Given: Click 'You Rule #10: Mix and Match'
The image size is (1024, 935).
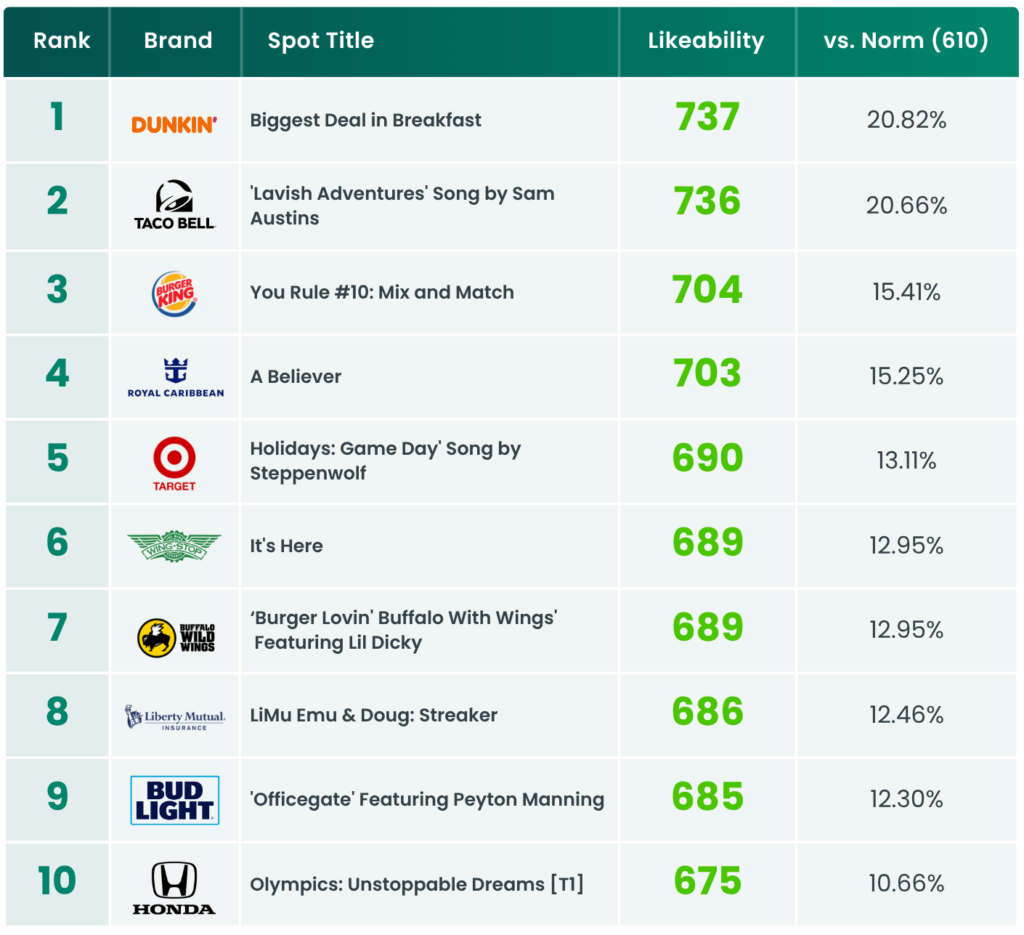Looking at the screenshot, I should (382, 292).
